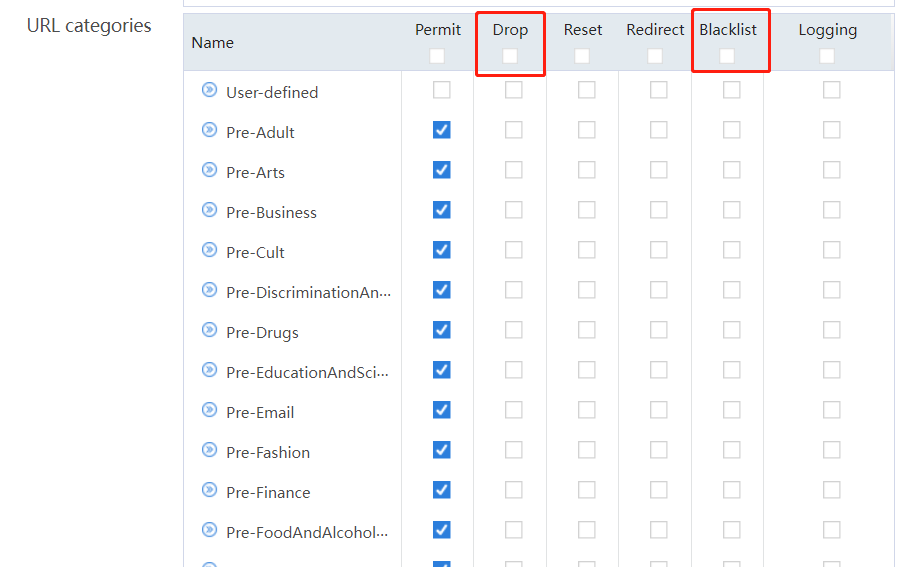Enable Redirect for Pre-Cult

tap(658, 249)
